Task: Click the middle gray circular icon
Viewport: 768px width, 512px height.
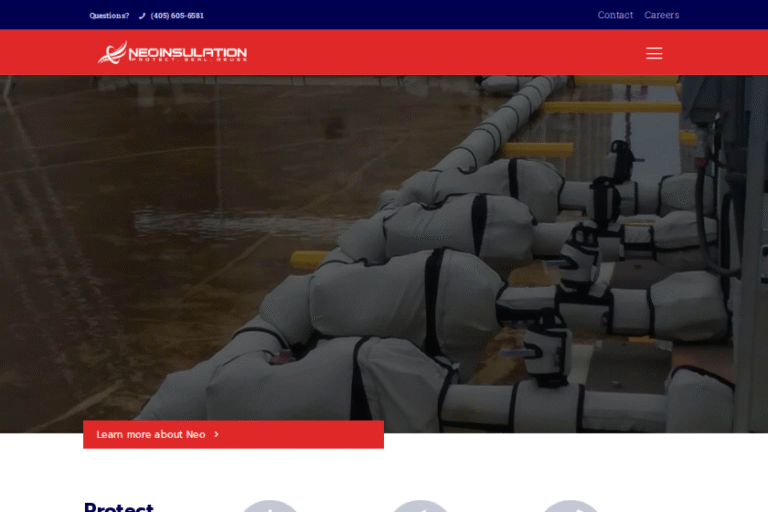Action: pos(419,506)
